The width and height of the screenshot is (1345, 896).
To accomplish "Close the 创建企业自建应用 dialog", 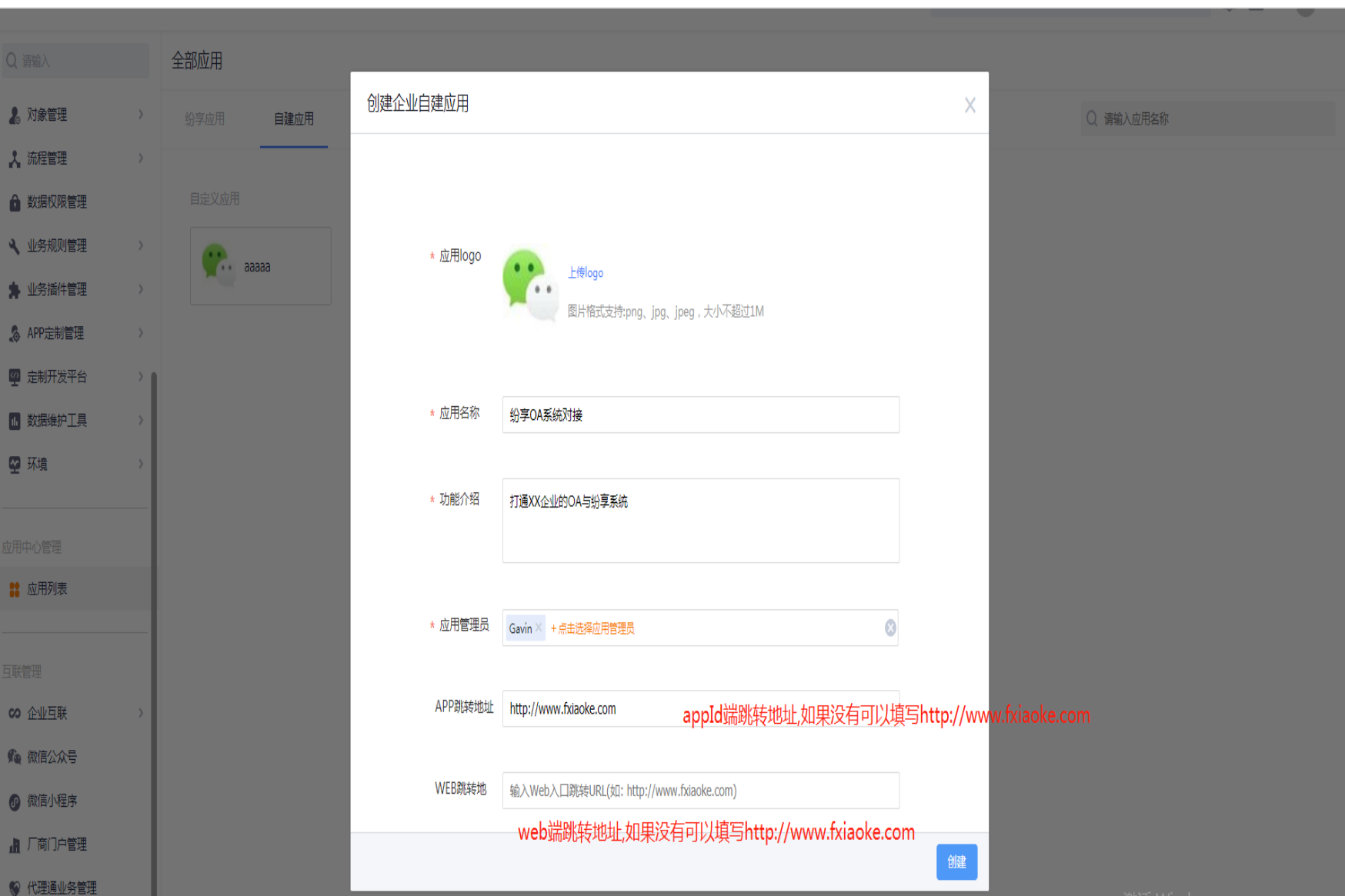I will pyautogui.click(x=970, y=105).
